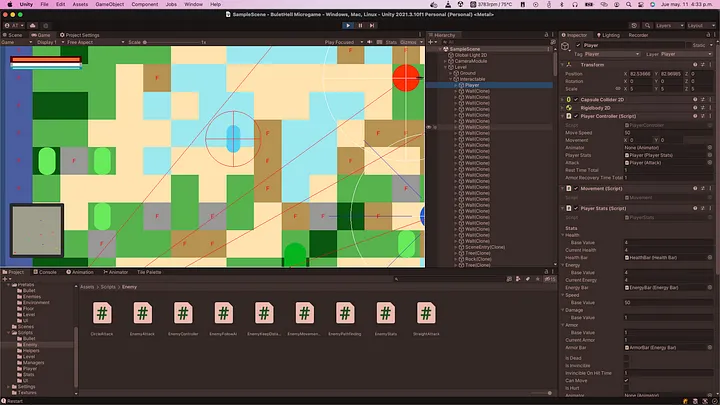Toggle the Mute Audio speaker icon
This screenshot has width=720, height=405.
(370, 42)
